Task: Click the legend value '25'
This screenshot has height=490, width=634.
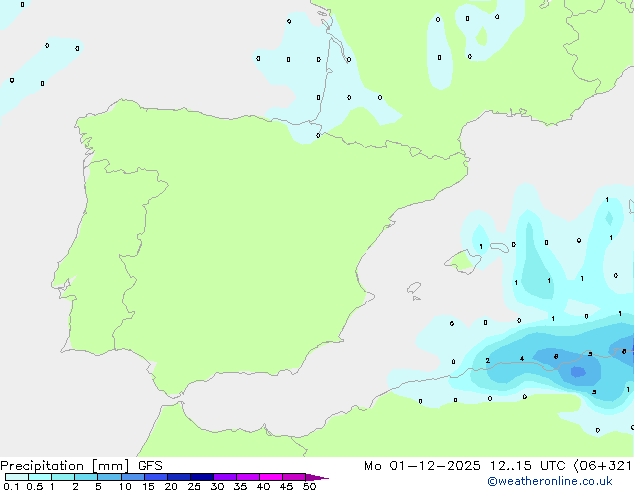Action: [x=194, y=486]
